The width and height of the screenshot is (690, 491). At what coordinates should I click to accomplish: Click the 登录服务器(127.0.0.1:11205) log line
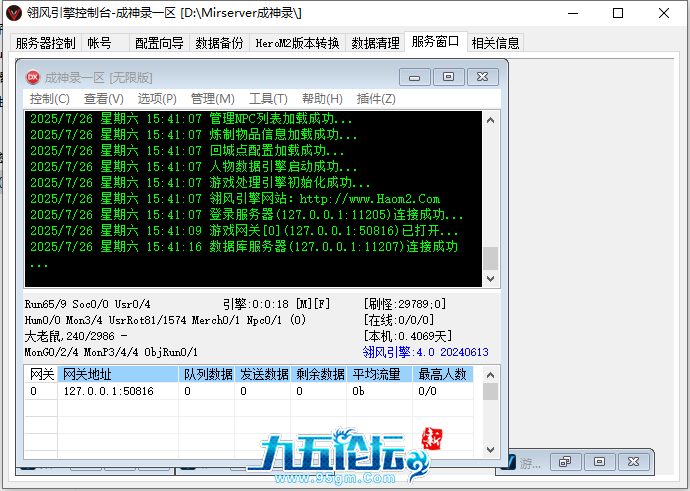pyautogui.click(x=246, y=215)
